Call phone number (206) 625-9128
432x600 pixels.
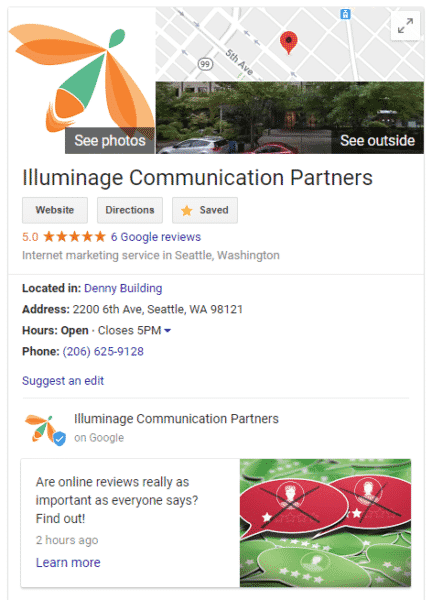[103, 351]
